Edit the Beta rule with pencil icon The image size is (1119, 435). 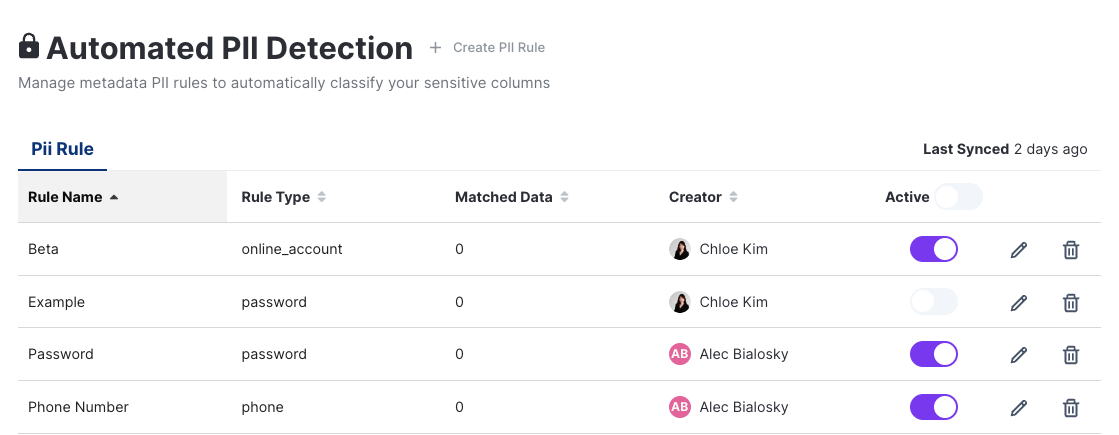click(1019, 250)
